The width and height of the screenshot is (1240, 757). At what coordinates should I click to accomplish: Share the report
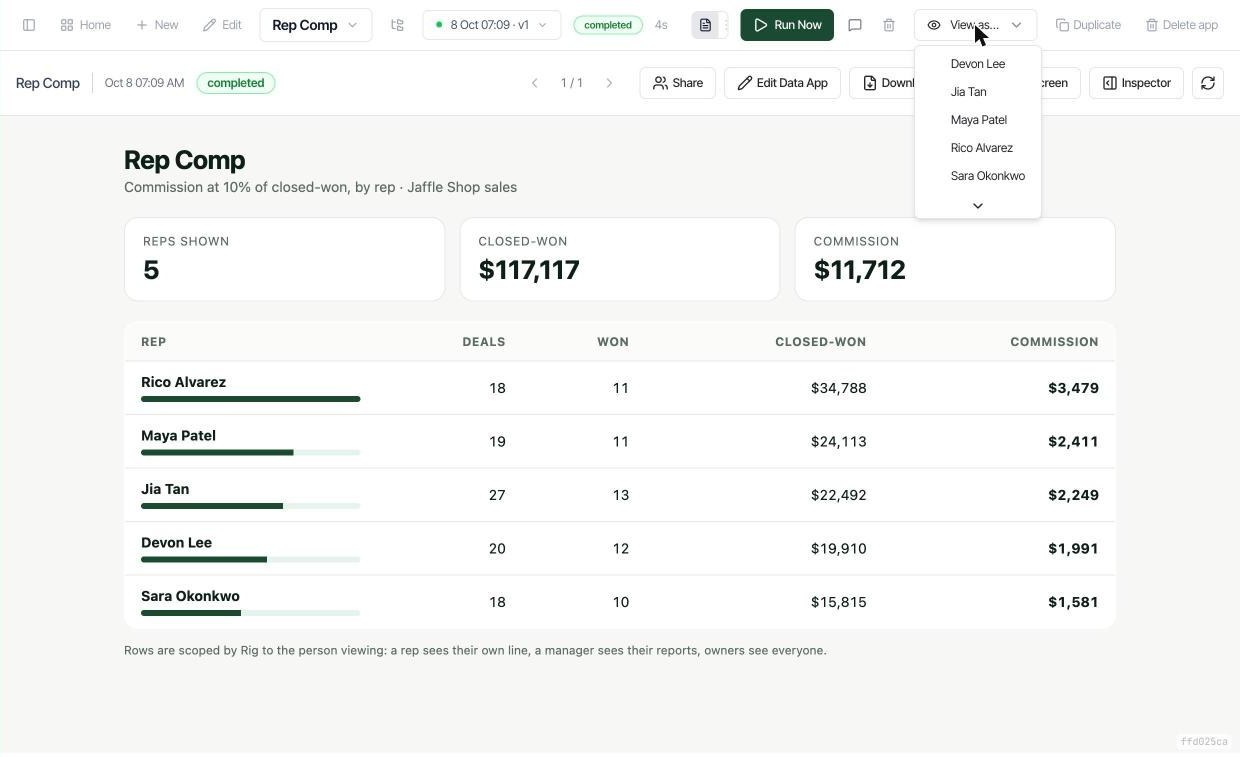677,83
